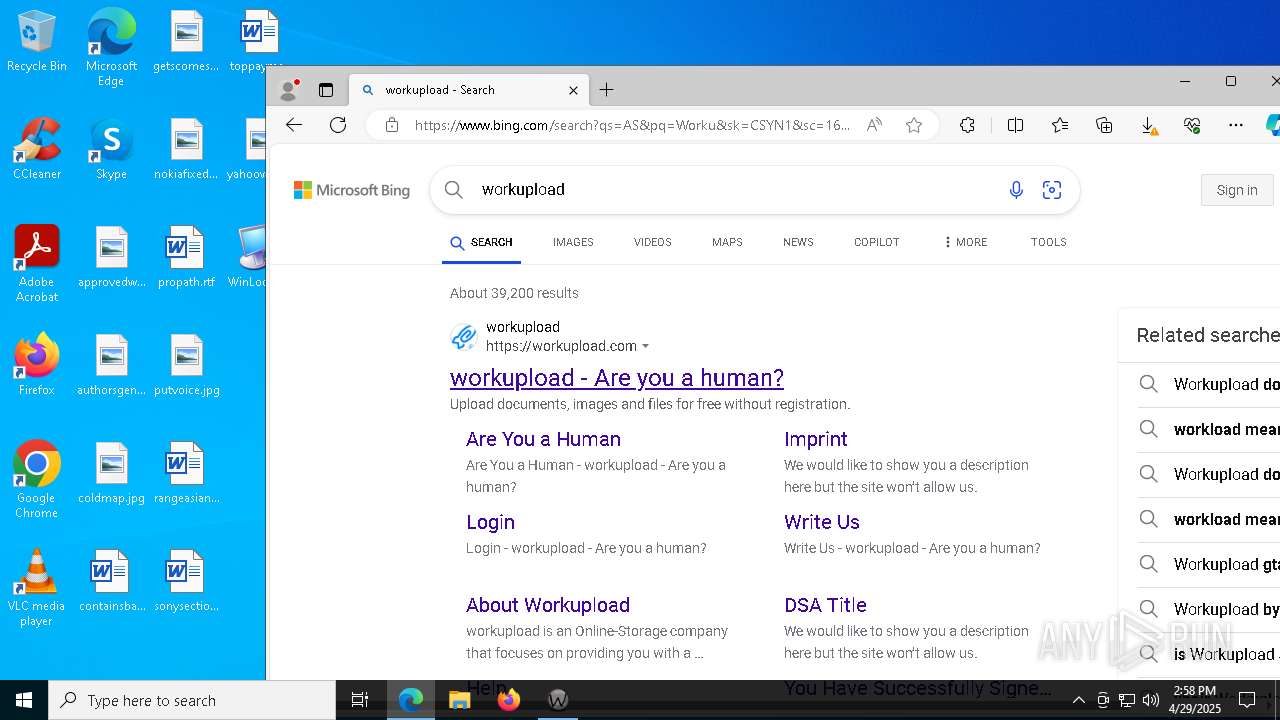Switch to NEWS search tab

[798, 242]
